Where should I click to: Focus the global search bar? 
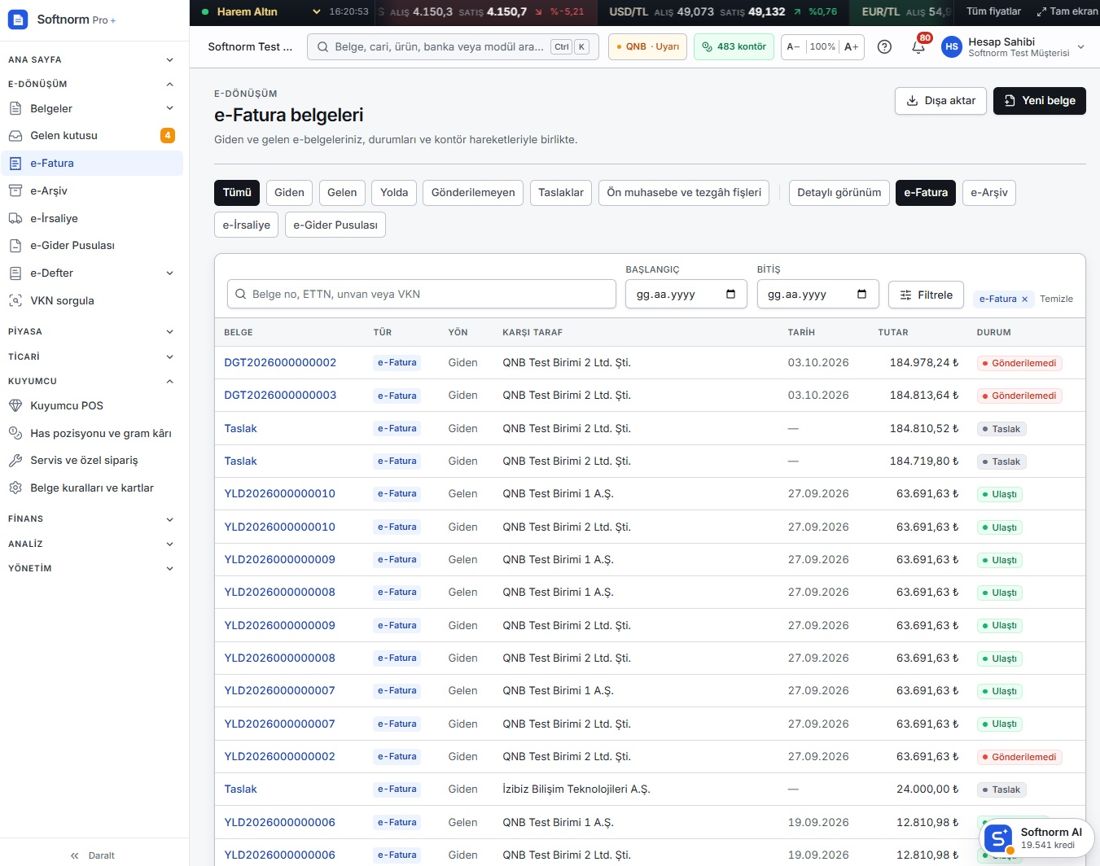pyautogui.click(x=452, y=47)
